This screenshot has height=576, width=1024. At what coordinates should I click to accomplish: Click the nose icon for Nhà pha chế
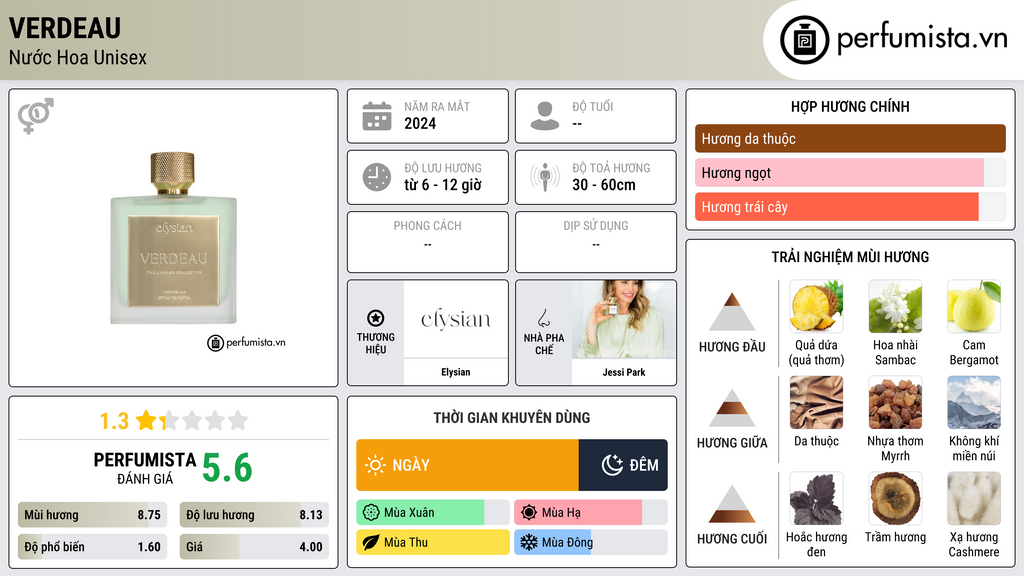(x=543, y=318)
